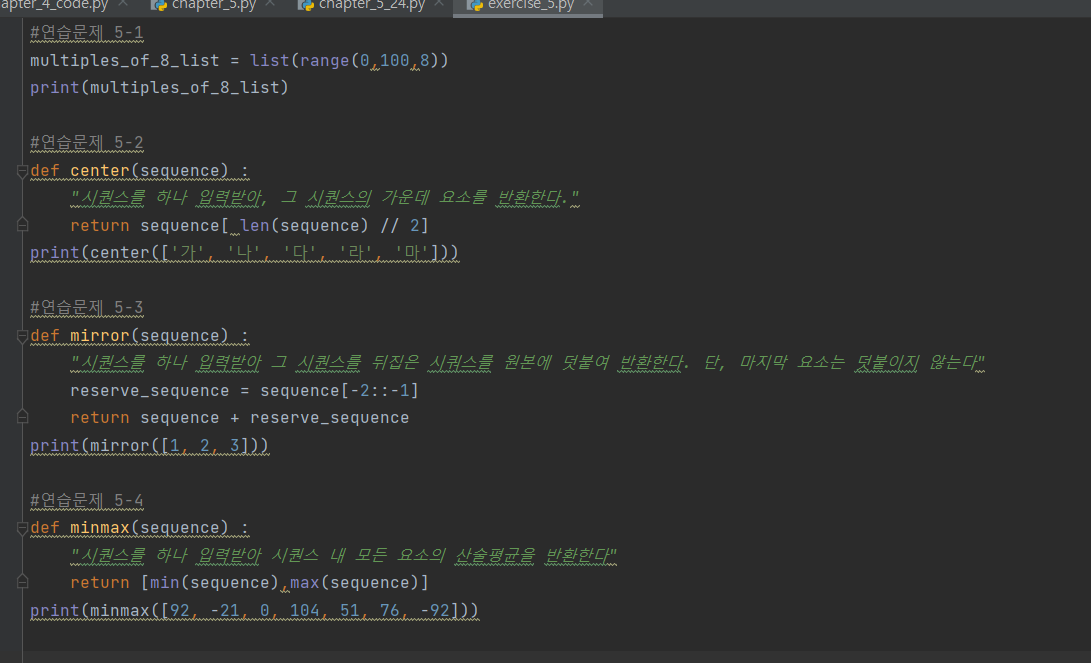Click the function name 'minmax' in its def line

click(100, 528)
